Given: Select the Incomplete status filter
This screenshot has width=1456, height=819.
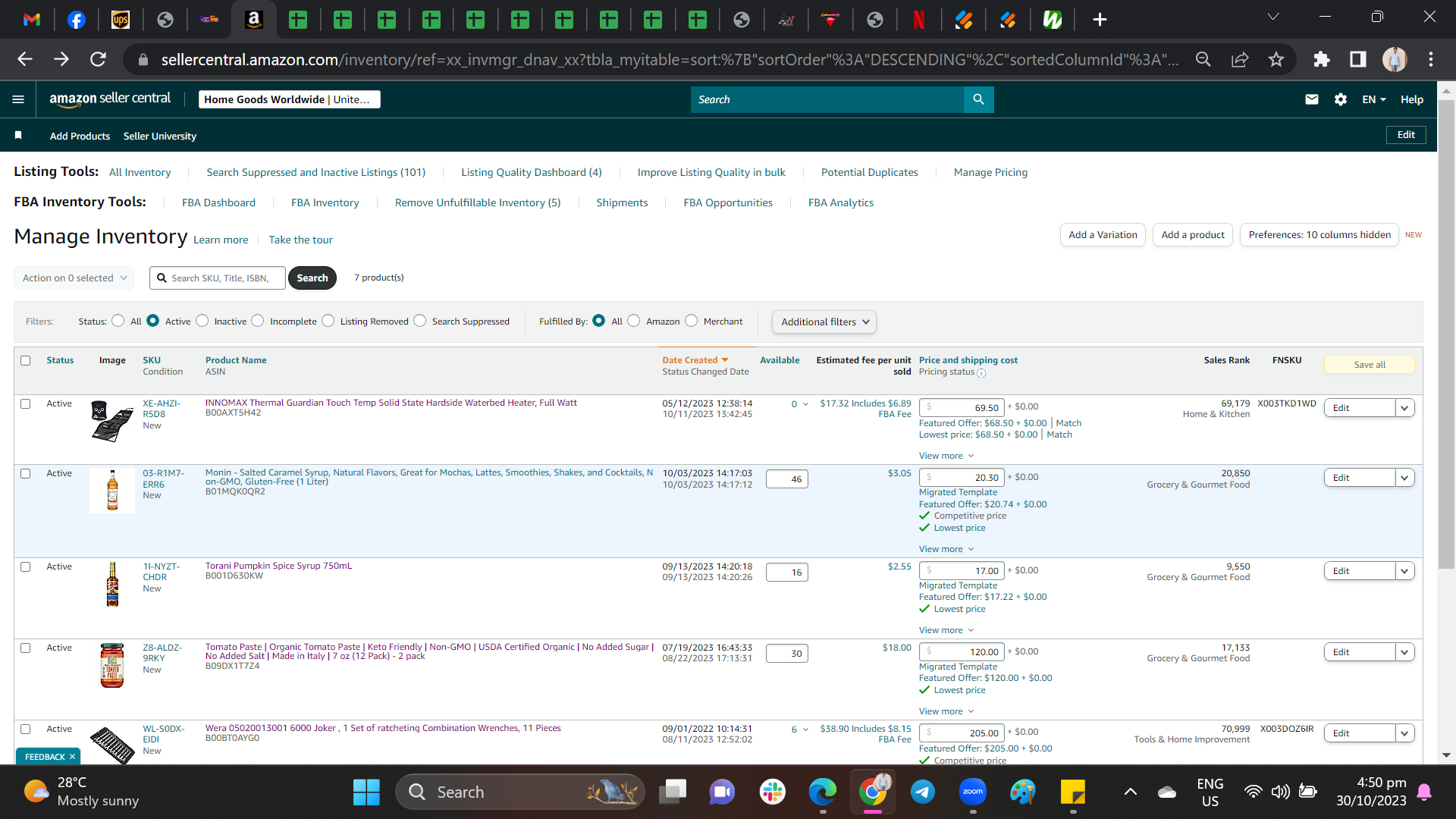Looking at the screenshot, I should coord(258,321).
